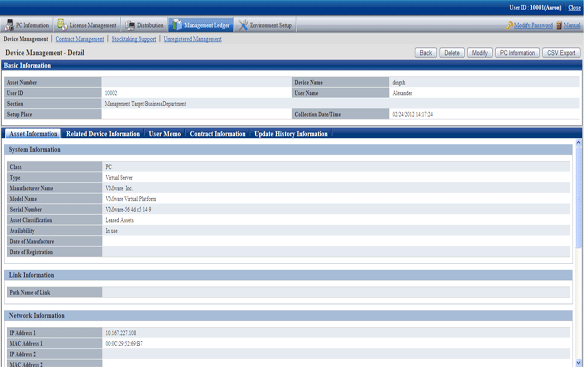Click the Modify Password key icon

(x=509, y=25)
